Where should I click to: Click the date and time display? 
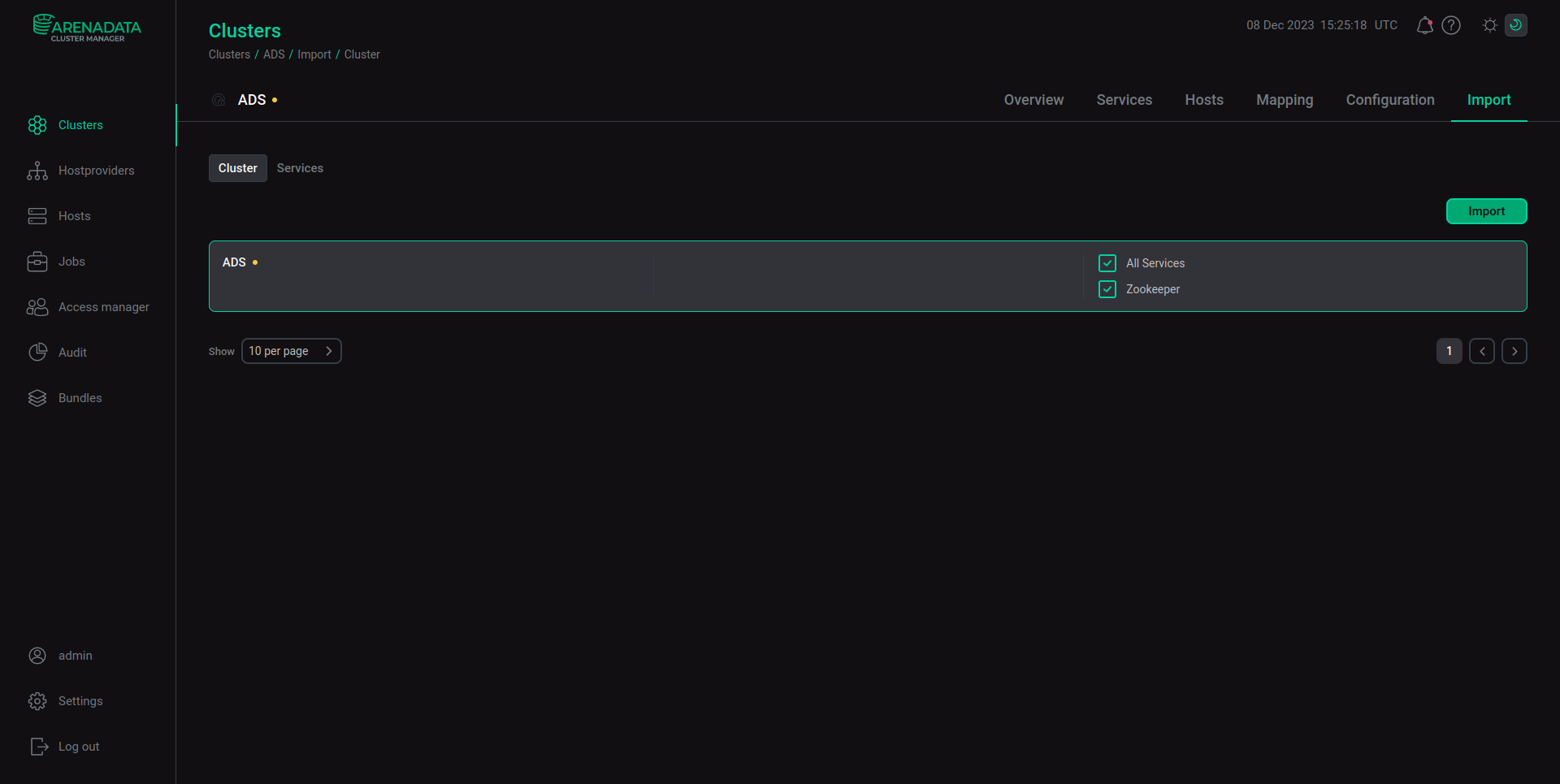point(1322,25)
